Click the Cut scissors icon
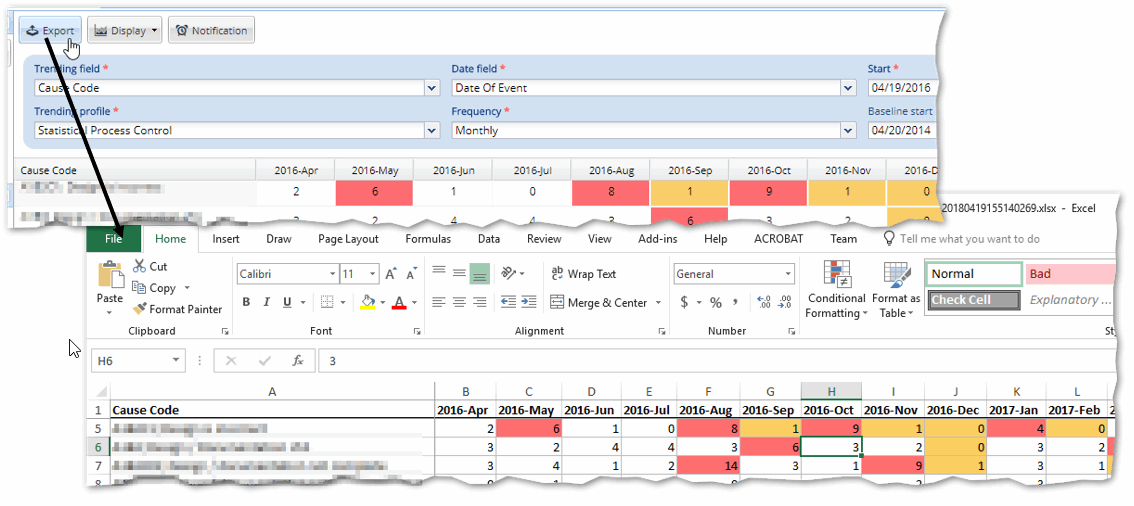The image size is (1134, 506). (x=140, y=267)
